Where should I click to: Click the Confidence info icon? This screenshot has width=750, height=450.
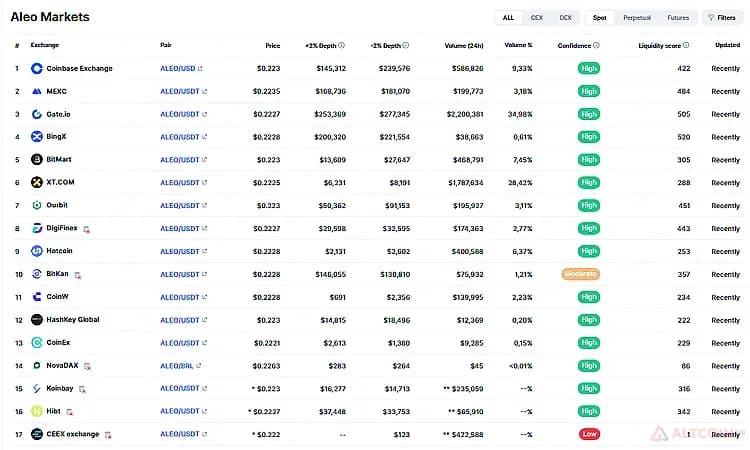pyautogui.click(x=596, y=45)
